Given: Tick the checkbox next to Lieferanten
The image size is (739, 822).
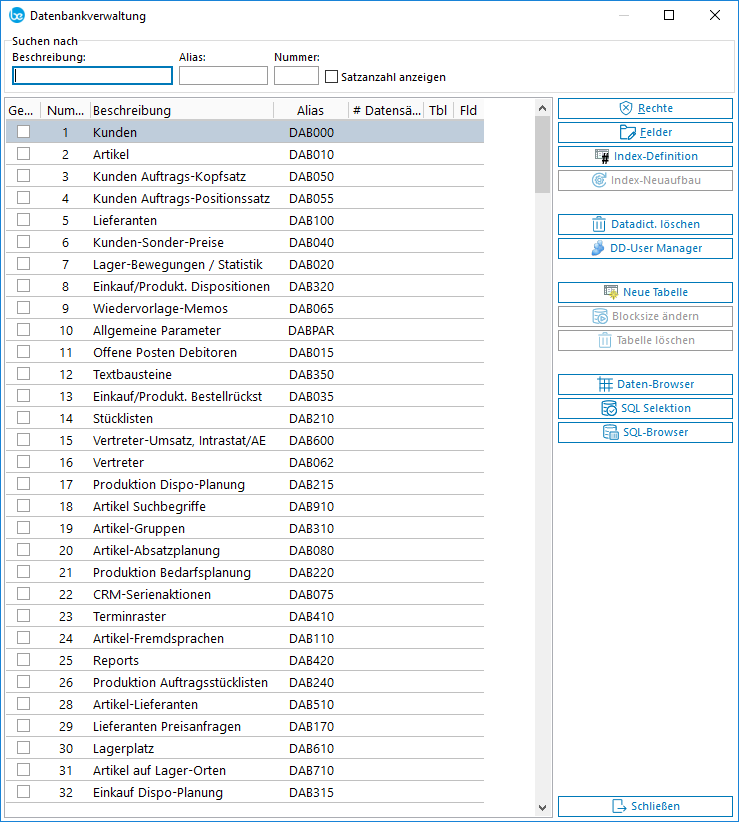Looking at the screenshot, I should point(23,220).
